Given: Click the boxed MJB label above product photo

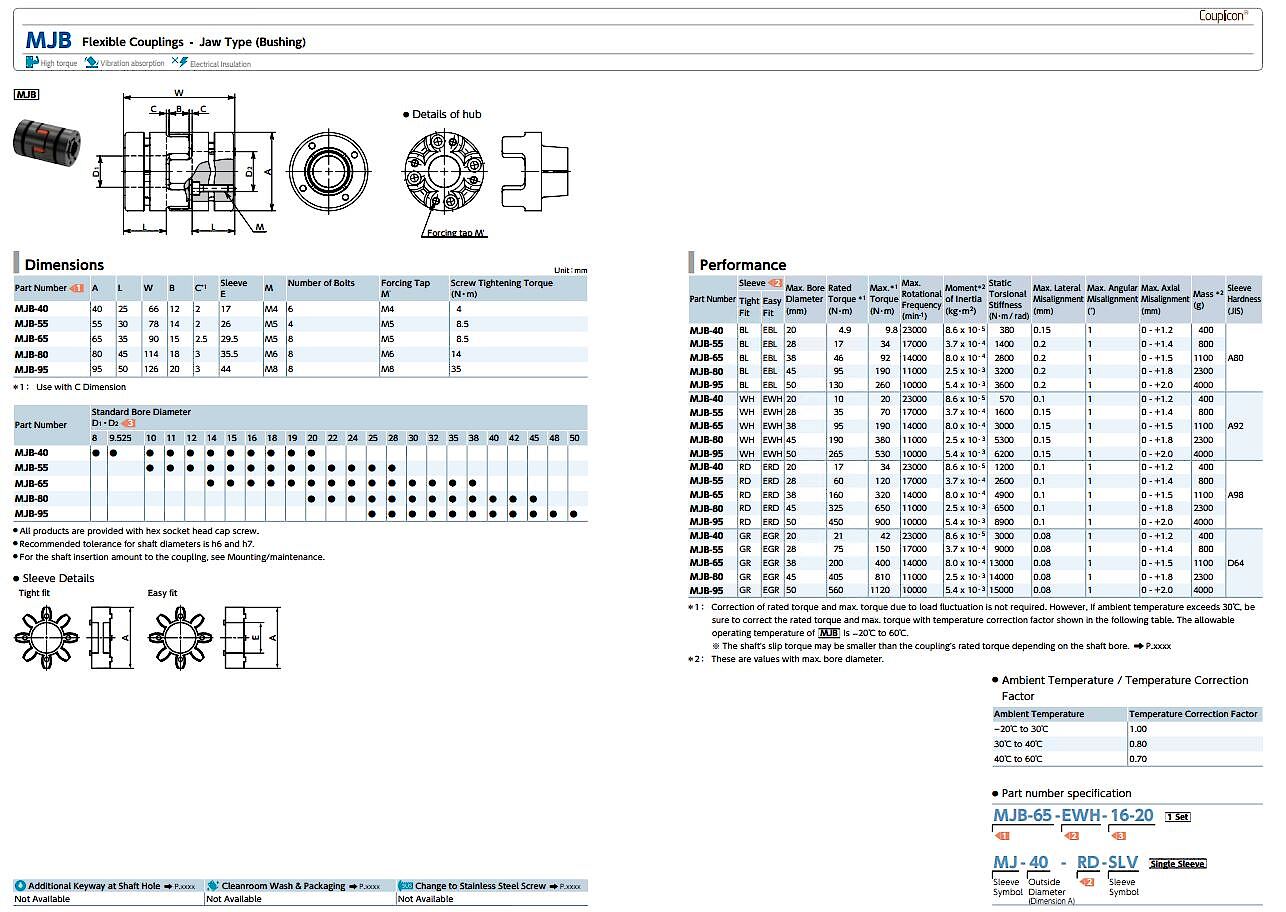Looking at the screenshot, I should coord(26,94).
